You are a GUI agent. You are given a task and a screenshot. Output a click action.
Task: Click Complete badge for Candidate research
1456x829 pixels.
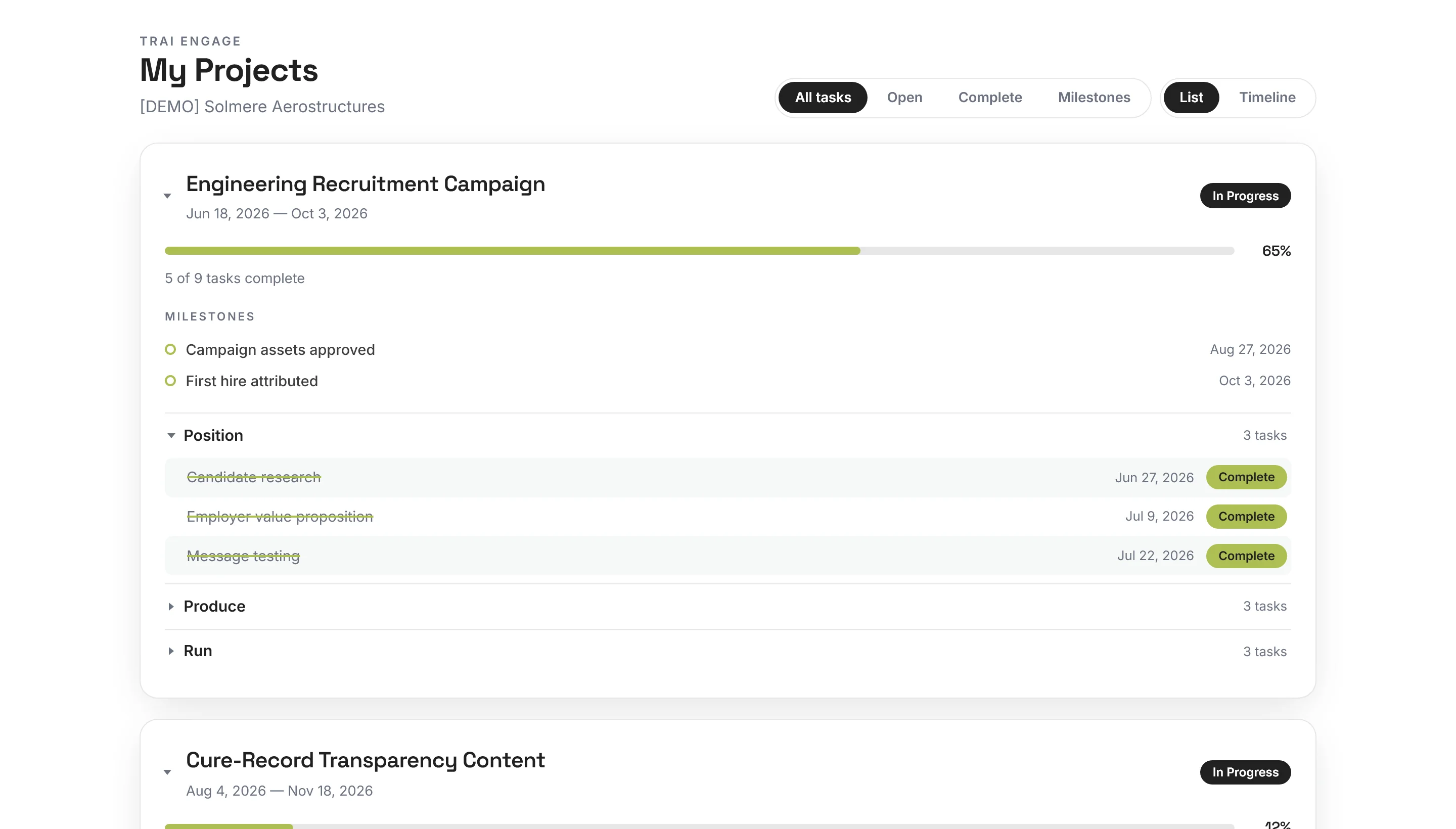[x=1246, y=477]
